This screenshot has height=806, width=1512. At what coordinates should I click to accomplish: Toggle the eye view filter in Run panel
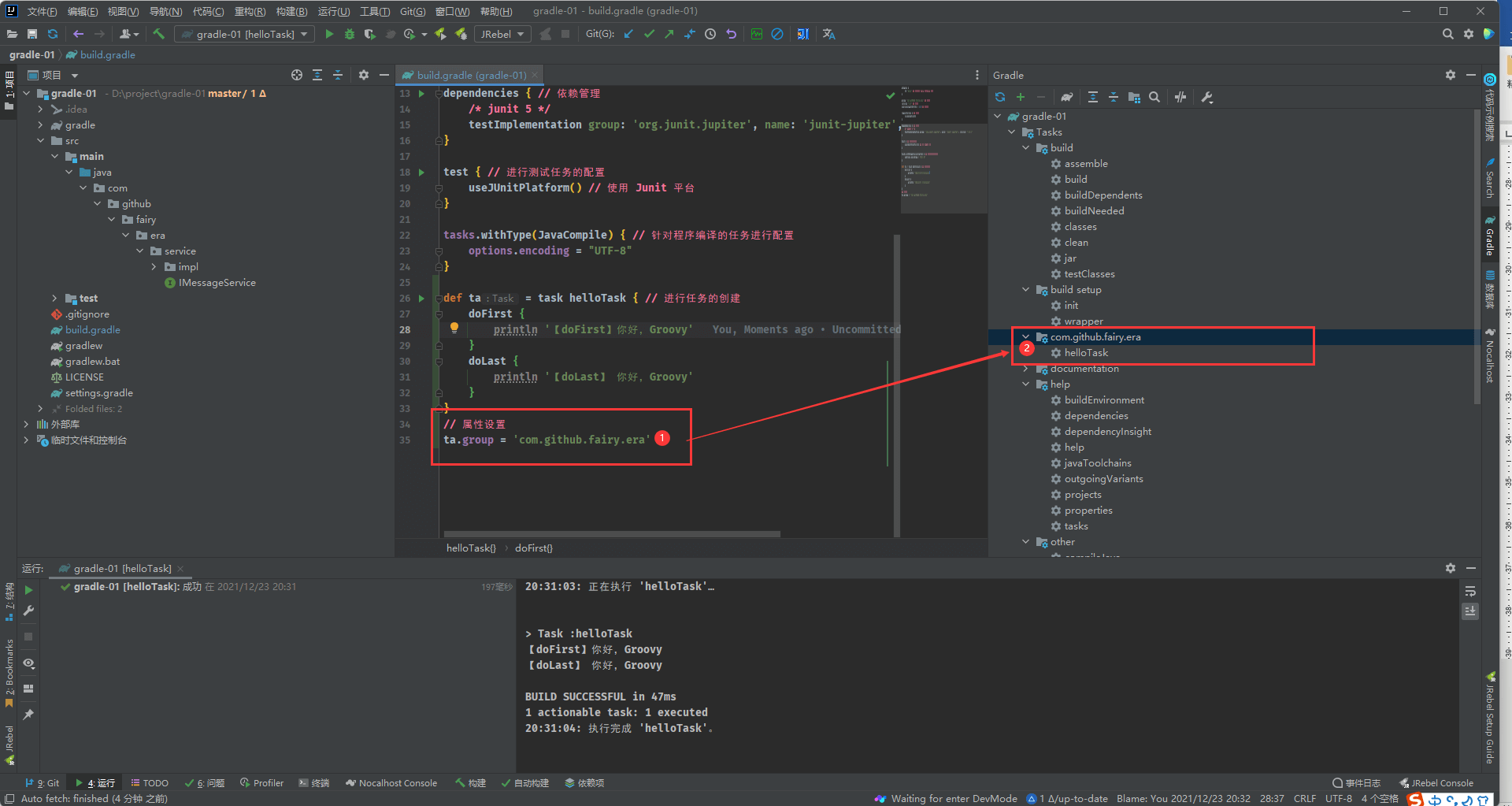coord(28,663)
